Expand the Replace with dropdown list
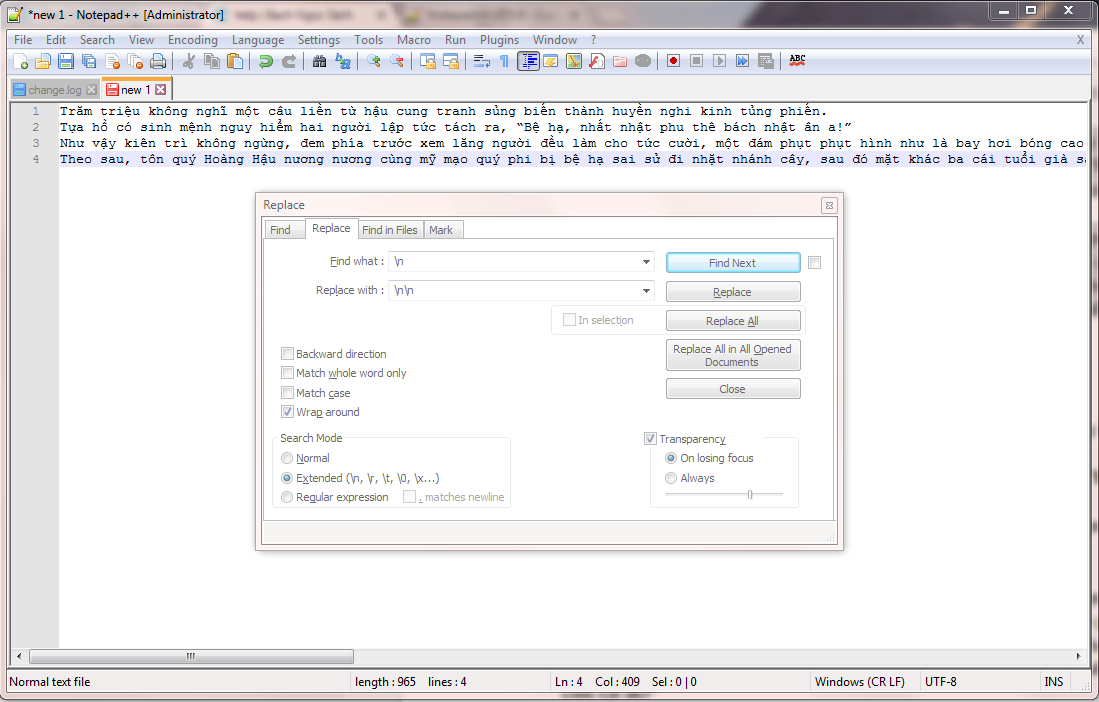The height and width of the screenshot is (702, 1099). 646,291
